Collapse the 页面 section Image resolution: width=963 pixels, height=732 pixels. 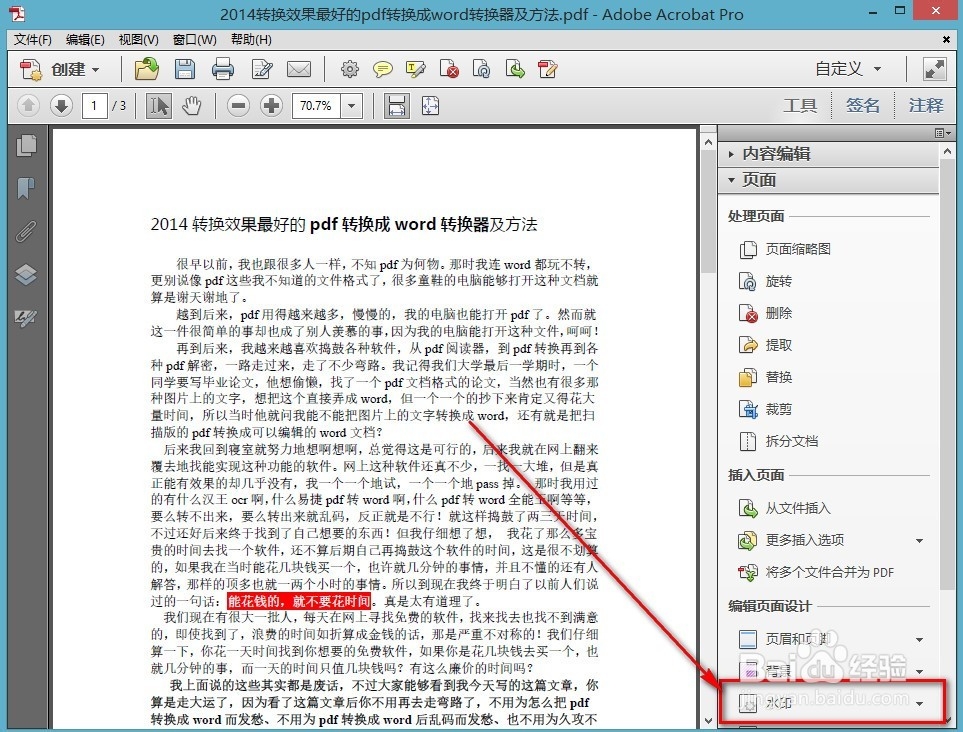click(828, 180)
